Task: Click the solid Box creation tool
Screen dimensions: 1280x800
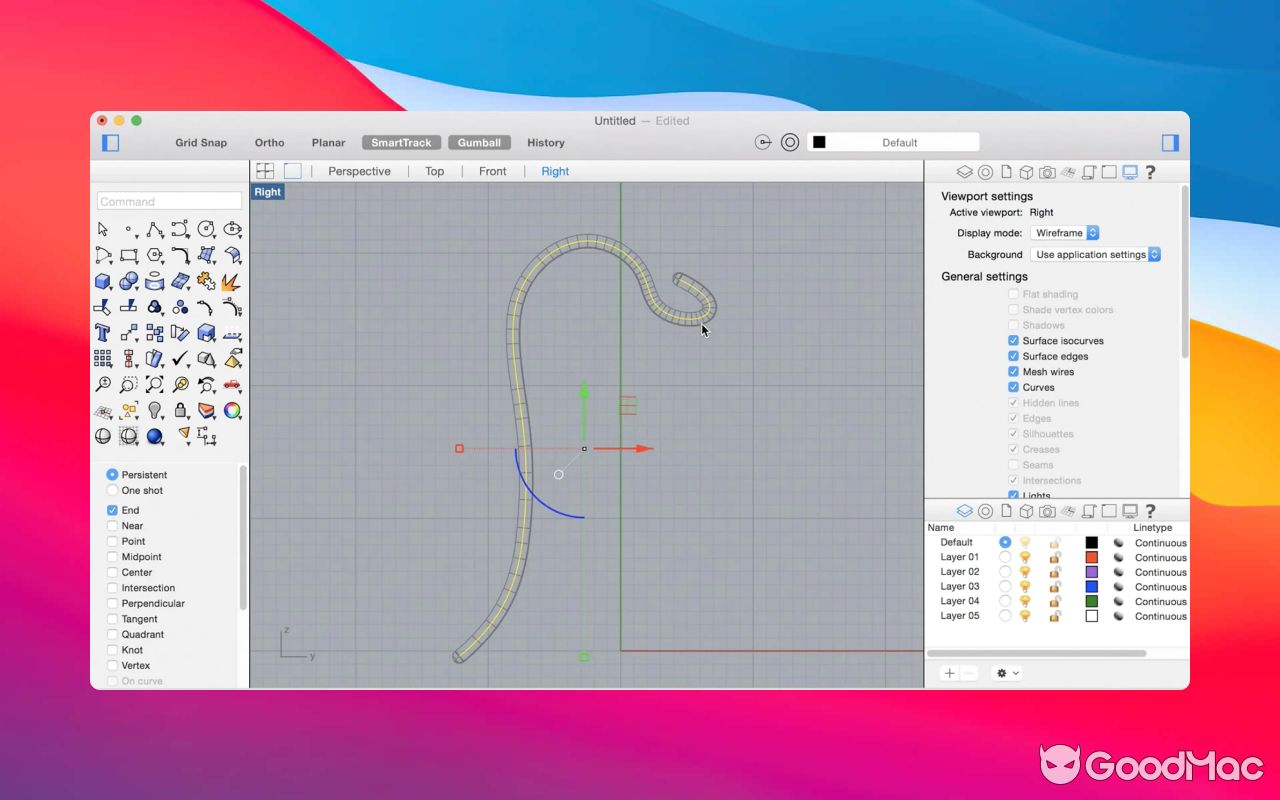Action: click(102, 281)
